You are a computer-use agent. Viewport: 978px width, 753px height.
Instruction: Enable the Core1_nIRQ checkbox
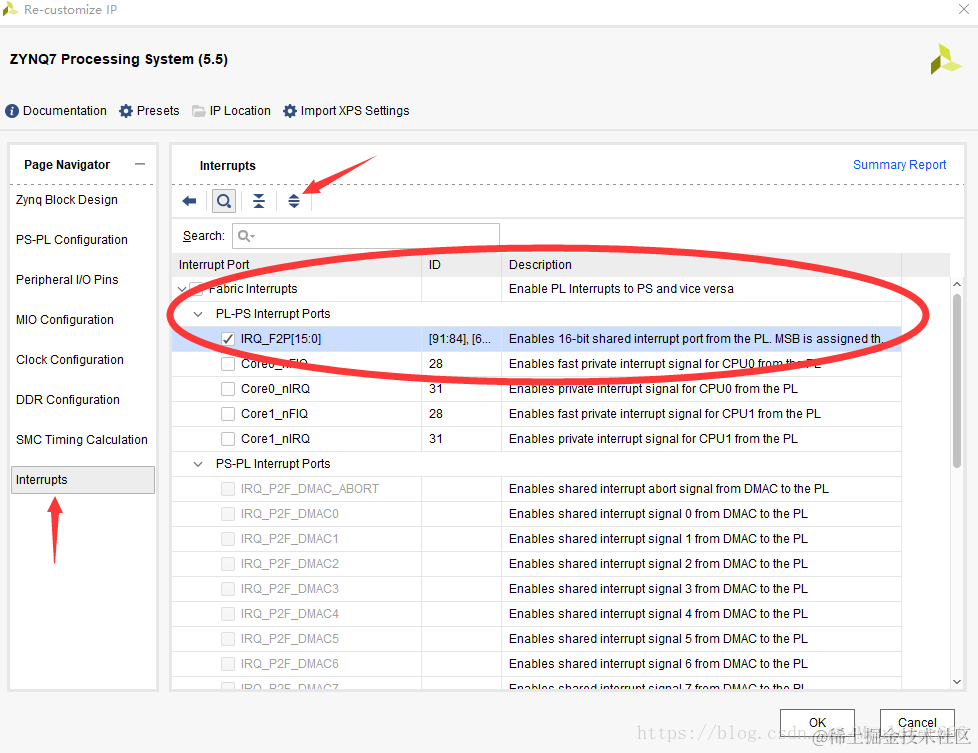[228, 439]
